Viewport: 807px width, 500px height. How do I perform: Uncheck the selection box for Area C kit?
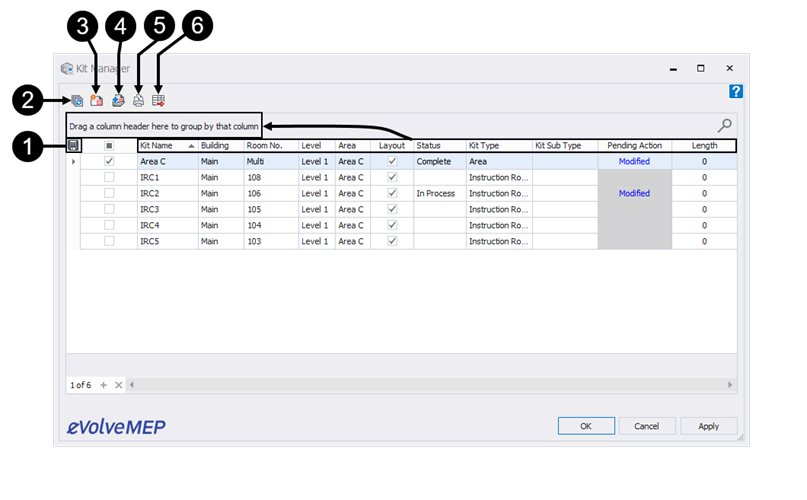click(x=109, y=161)
